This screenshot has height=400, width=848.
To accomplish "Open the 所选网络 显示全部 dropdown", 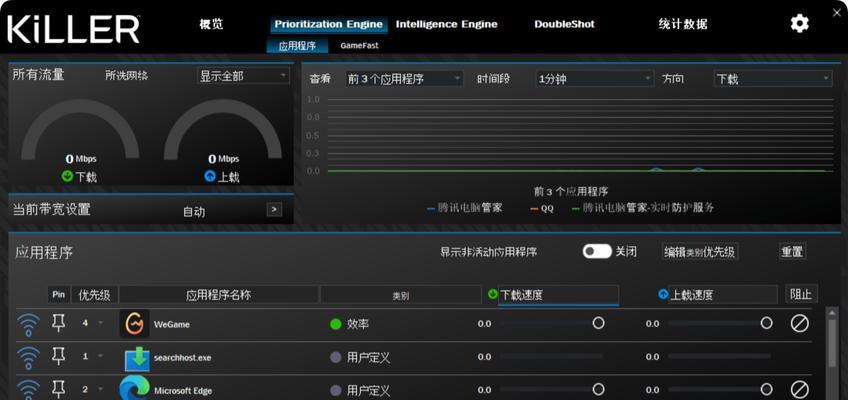I will click(x=243, y=76).
